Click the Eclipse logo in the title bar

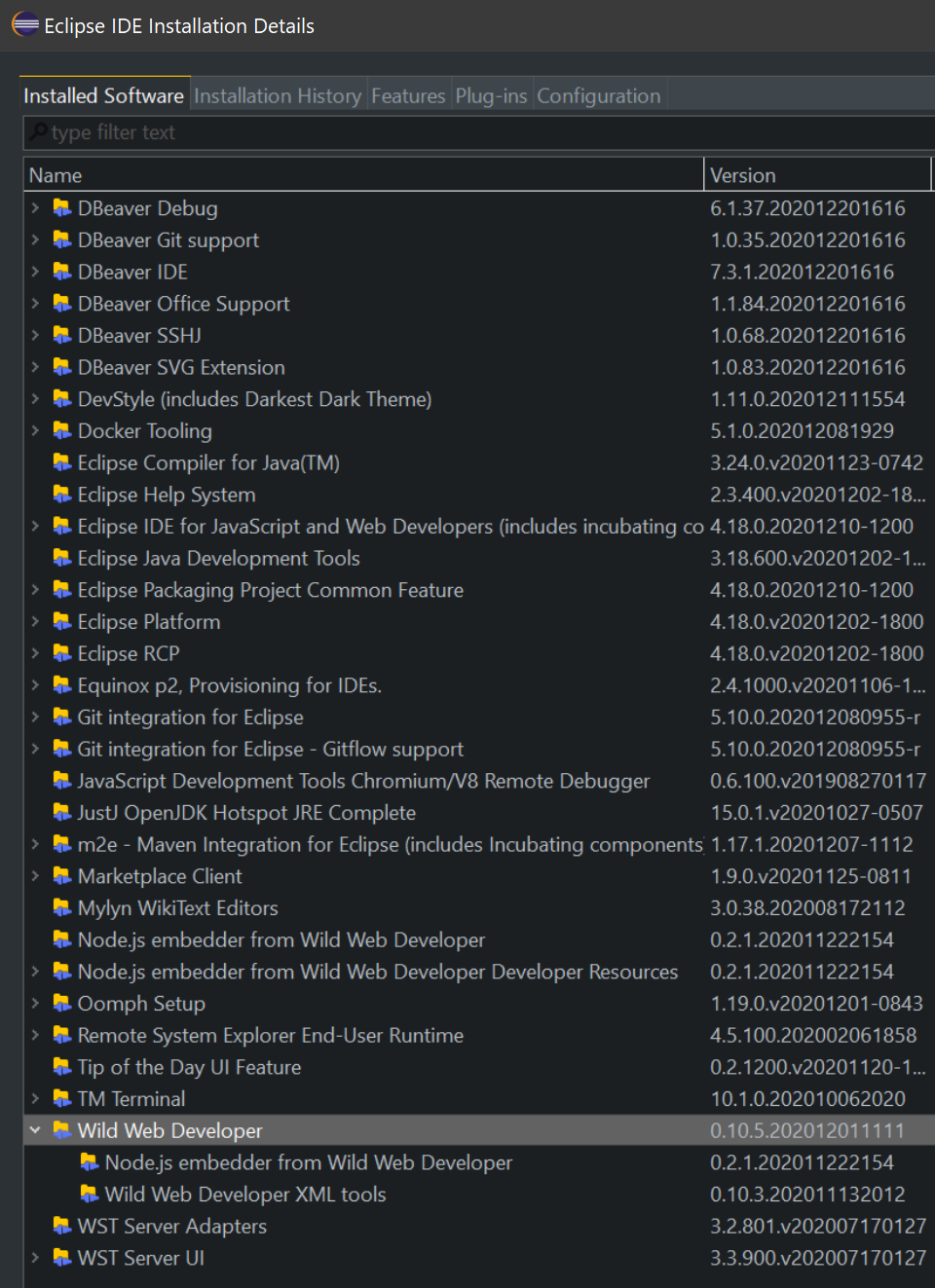[x=24, y=24]
